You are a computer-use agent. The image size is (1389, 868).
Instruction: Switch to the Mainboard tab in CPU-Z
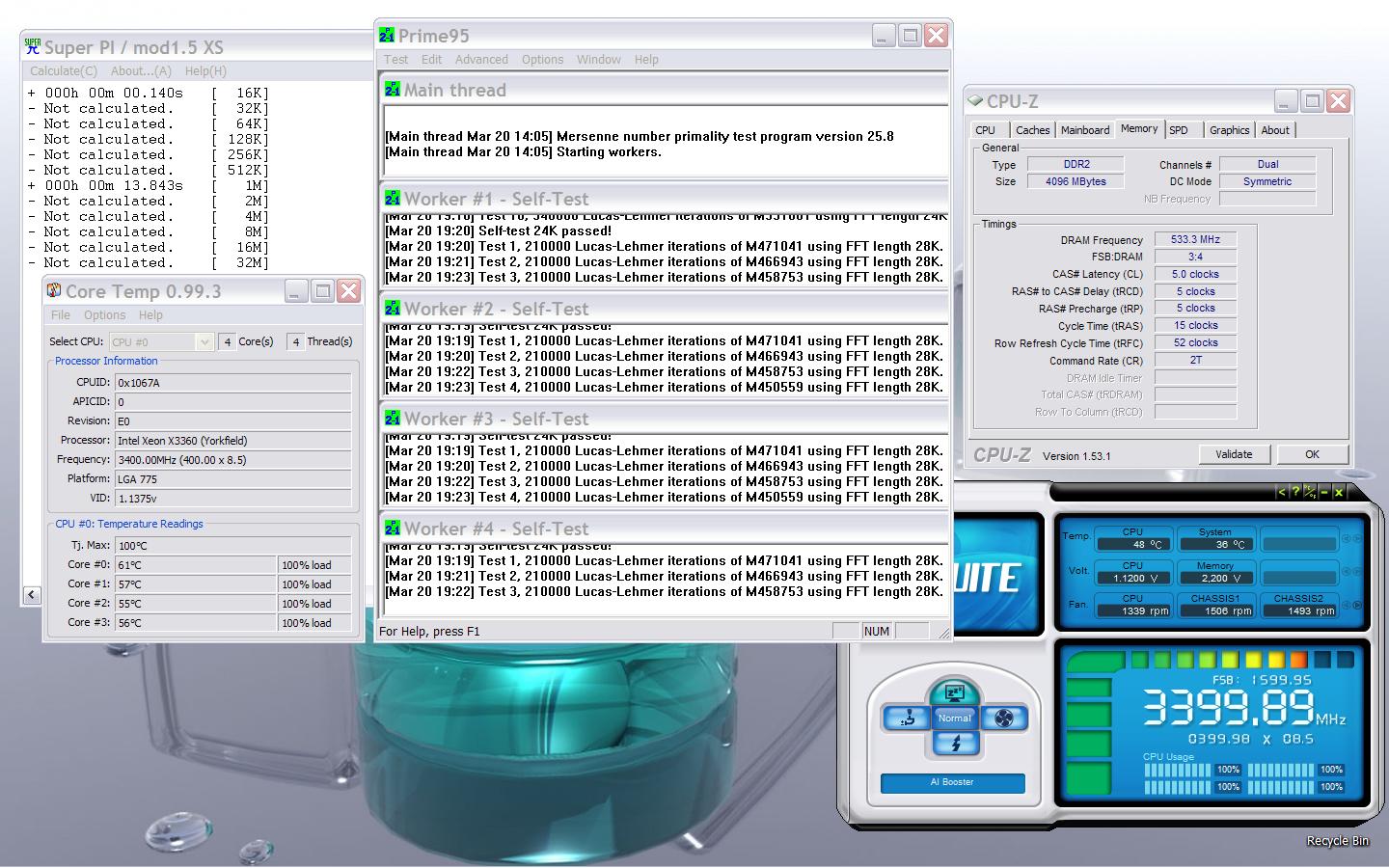(1085, 130)
